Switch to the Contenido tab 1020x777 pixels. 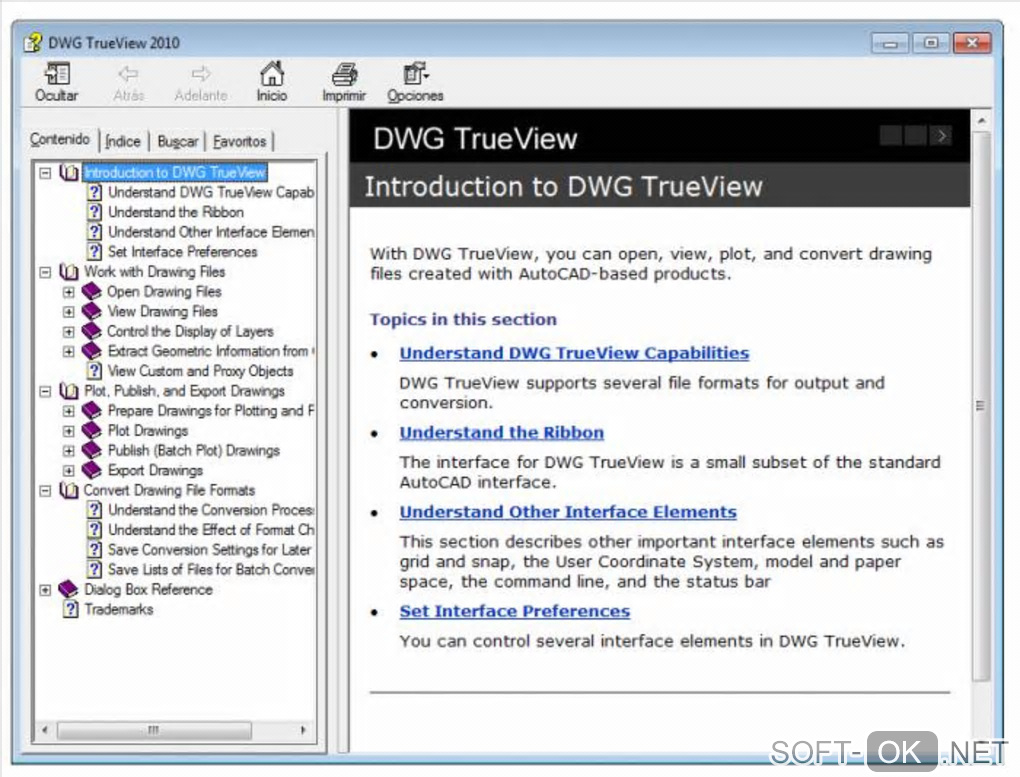(x=60, y=139)
